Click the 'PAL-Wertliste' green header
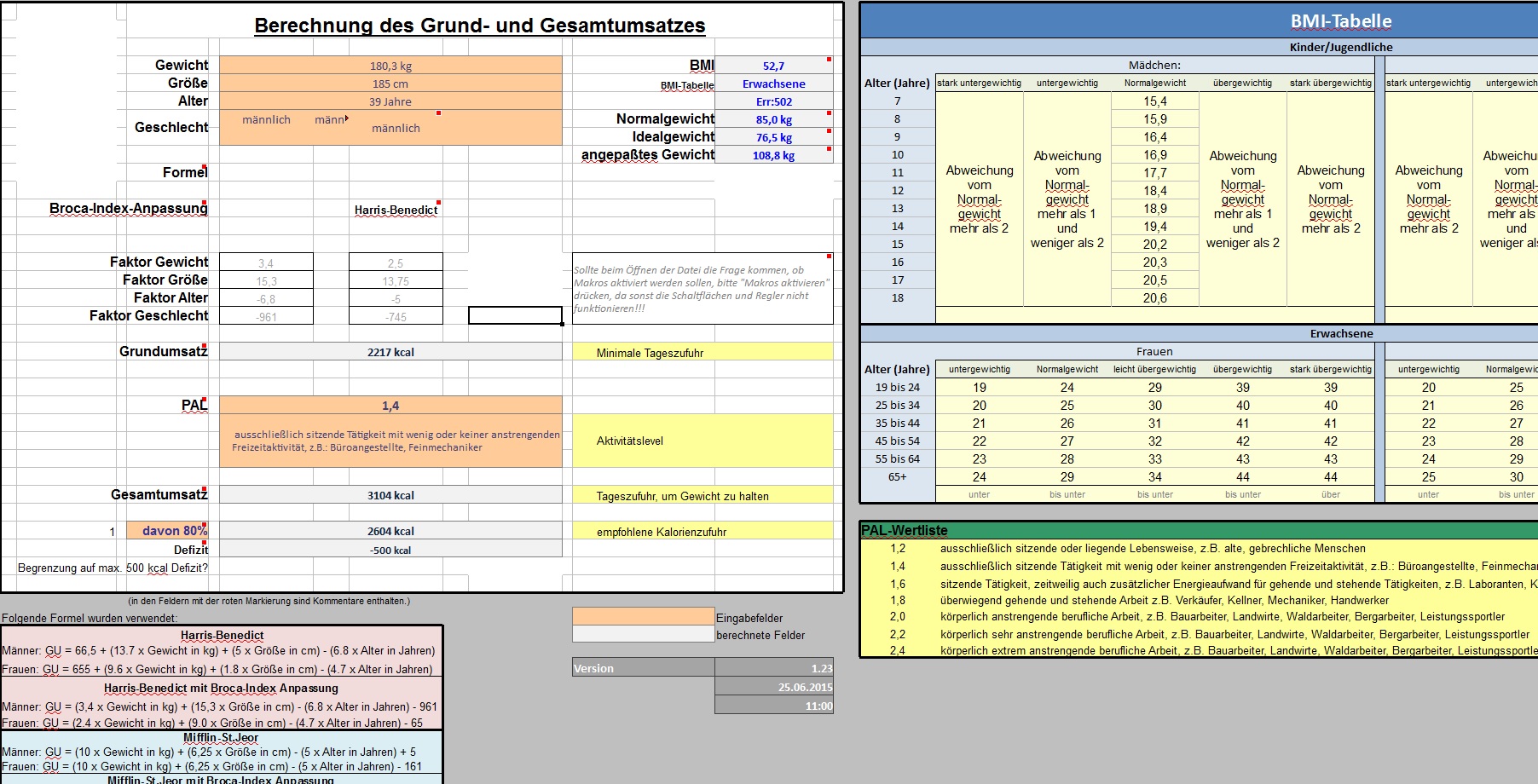1538x784 pixels. [1199, 530]
